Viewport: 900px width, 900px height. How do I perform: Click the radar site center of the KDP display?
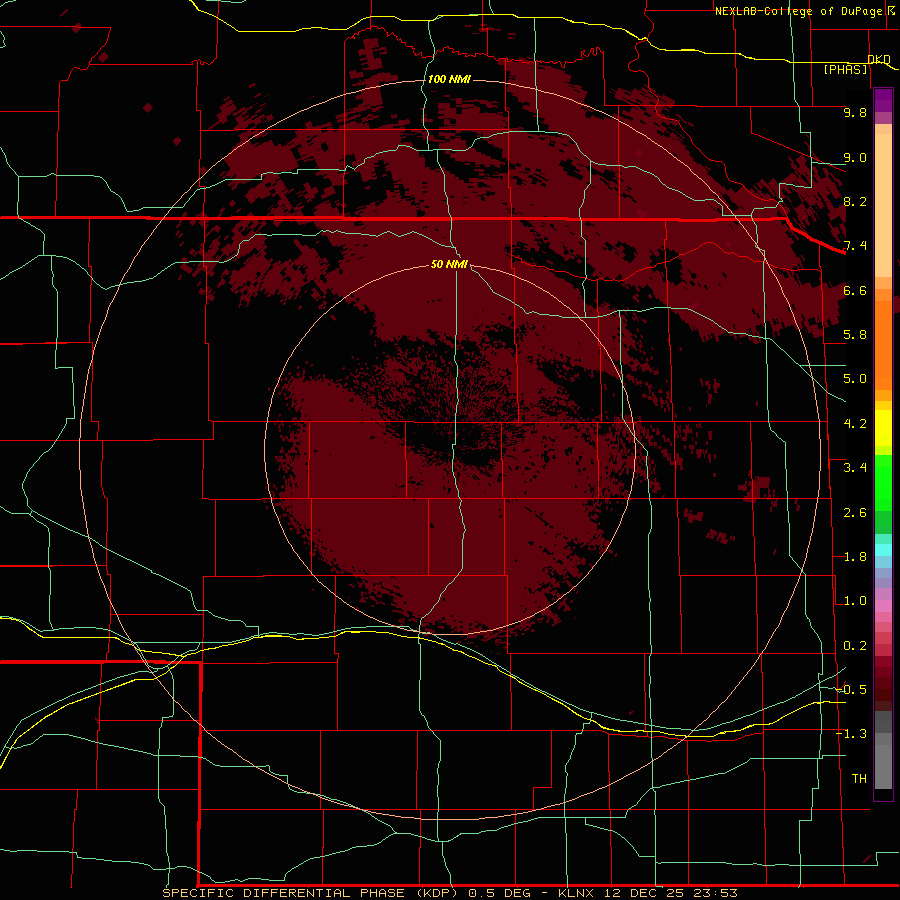(451, 449)
